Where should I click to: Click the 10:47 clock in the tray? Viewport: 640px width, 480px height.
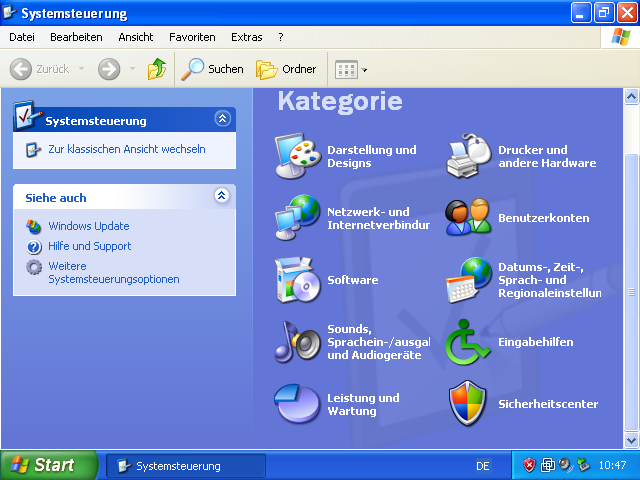click(x=612, y=465)
